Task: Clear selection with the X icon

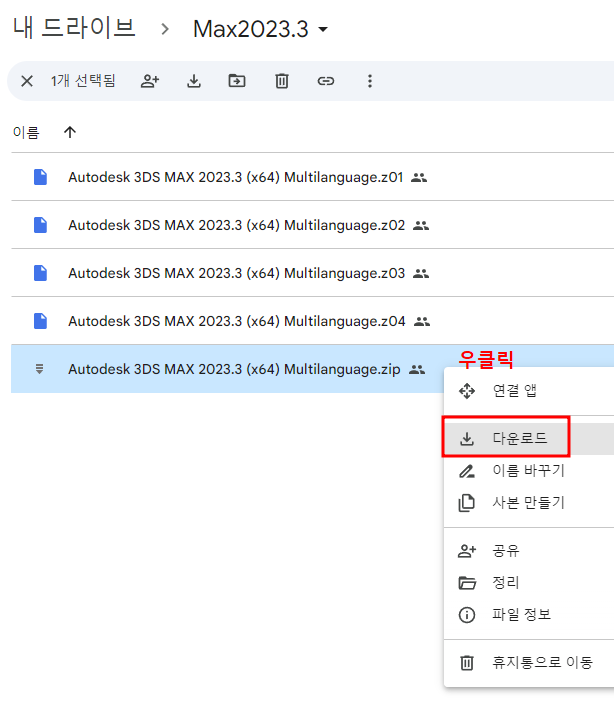Action: [27, 81]
